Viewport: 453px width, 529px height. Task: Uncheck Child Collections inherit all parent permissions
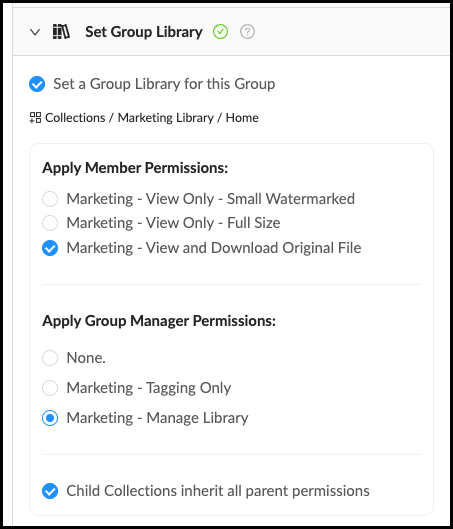(50, 491)
